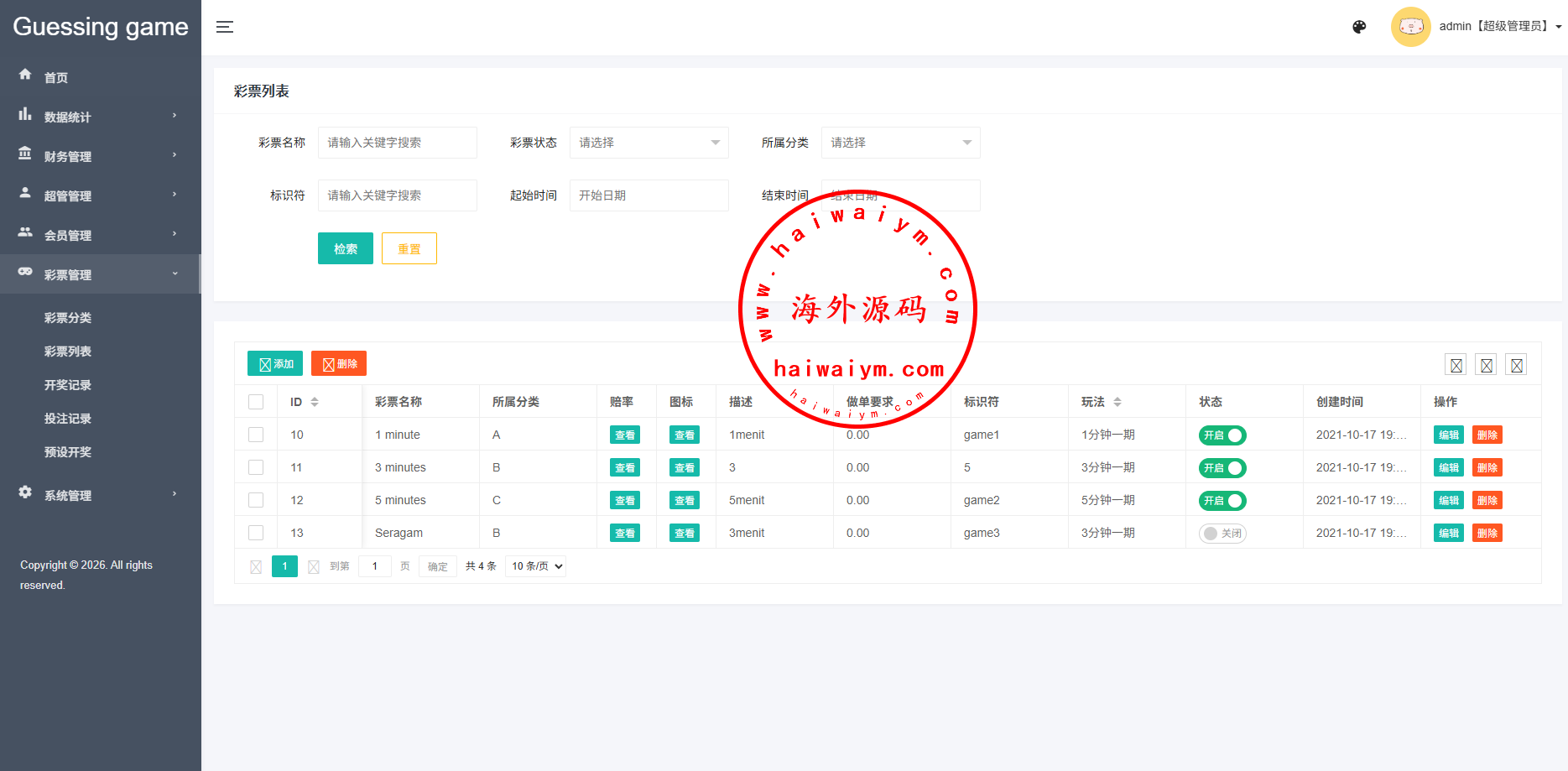Click the system management gear icon
This screenshot has height=771, width=1568.
pos(25,492)
